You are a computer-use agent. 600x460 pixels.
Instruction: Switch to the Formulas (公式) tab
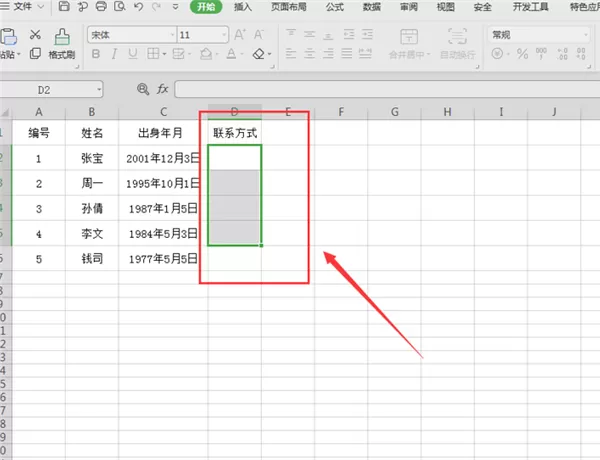335,7
